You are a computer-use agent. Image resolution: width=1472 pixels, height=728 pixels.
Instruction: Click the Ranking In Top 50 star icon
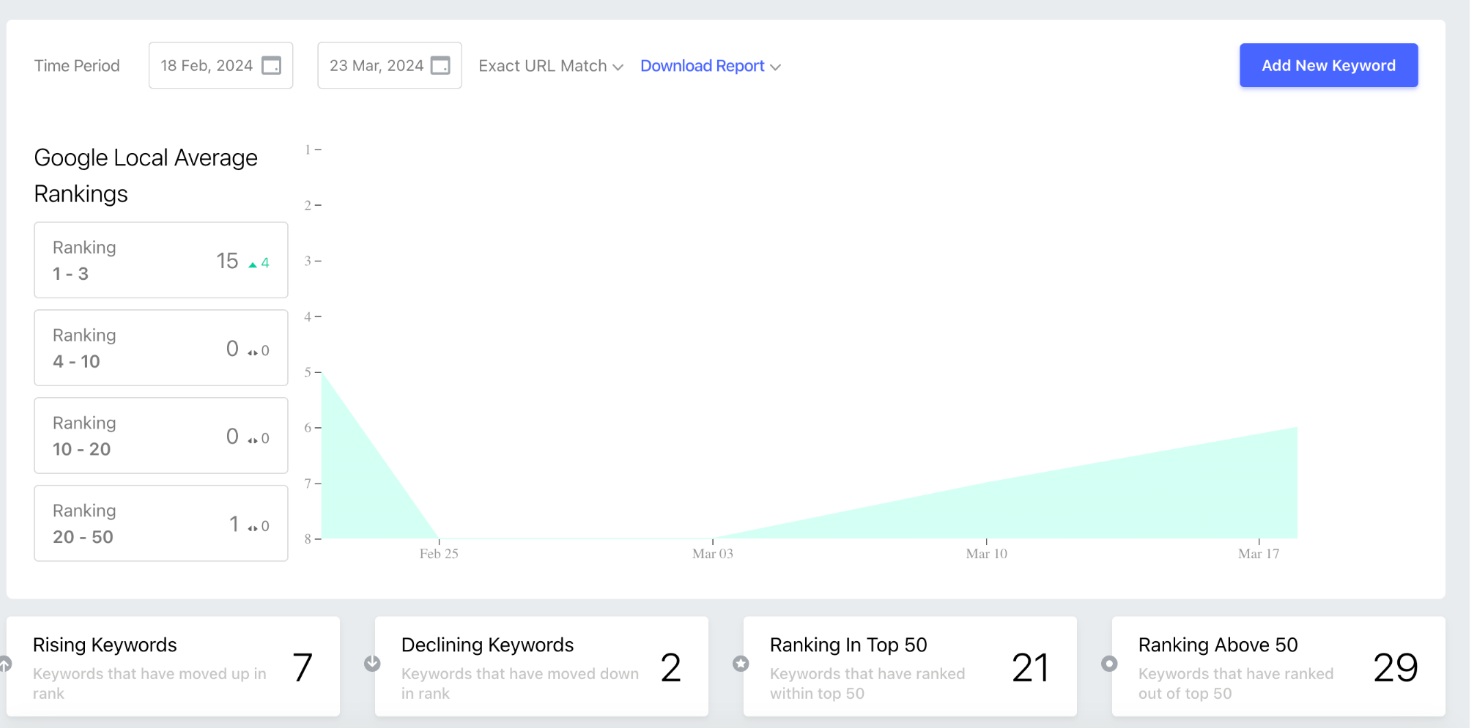click(x=741, y=663)
